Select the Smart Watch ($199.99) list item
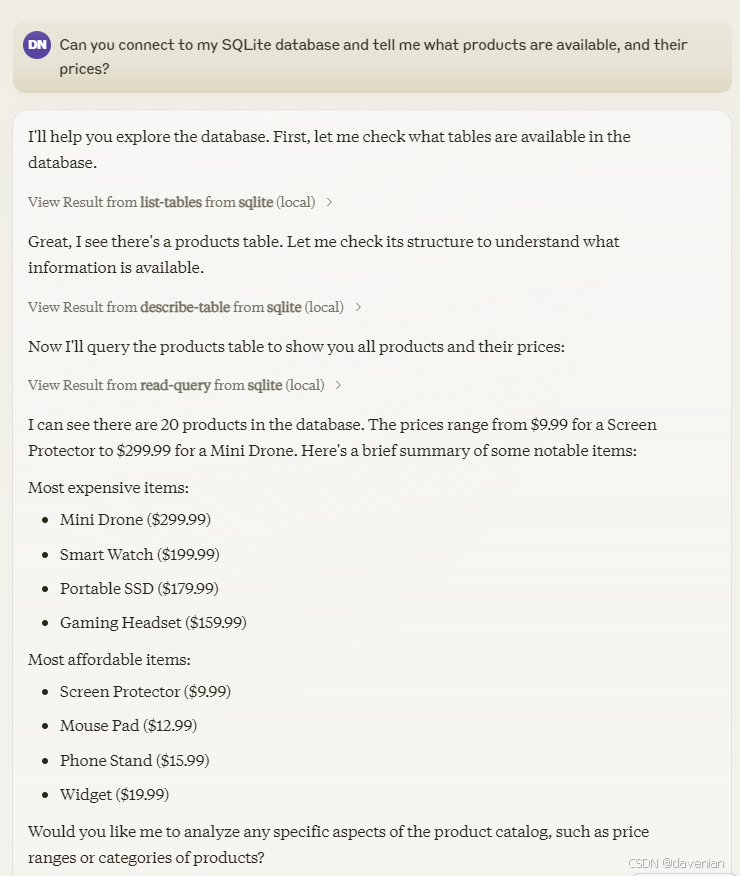 pyautogui.click(x=139, y=554)
